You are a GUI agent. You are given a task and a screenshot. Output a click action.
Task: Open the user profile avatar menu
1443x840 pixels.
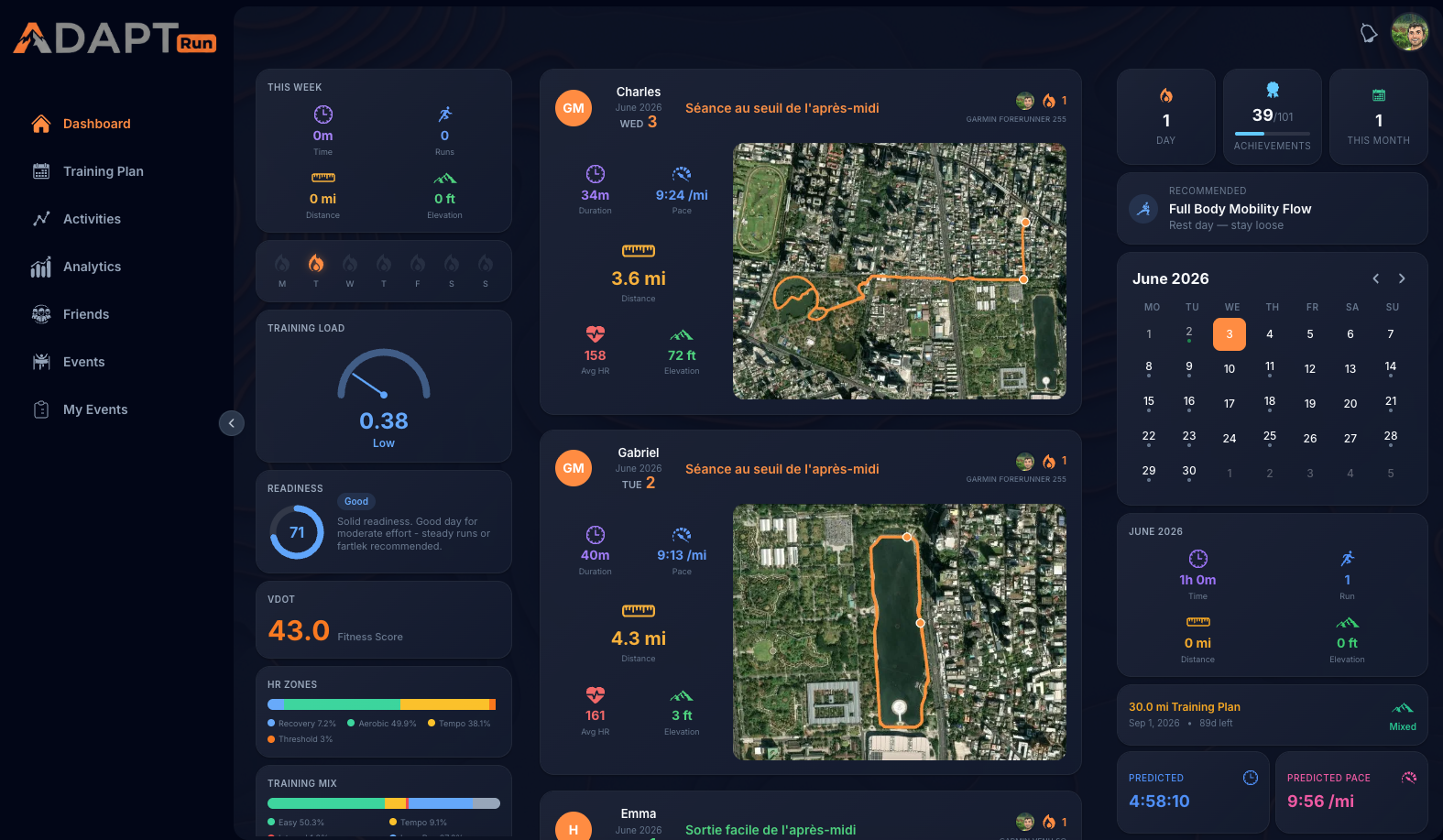1410,33
